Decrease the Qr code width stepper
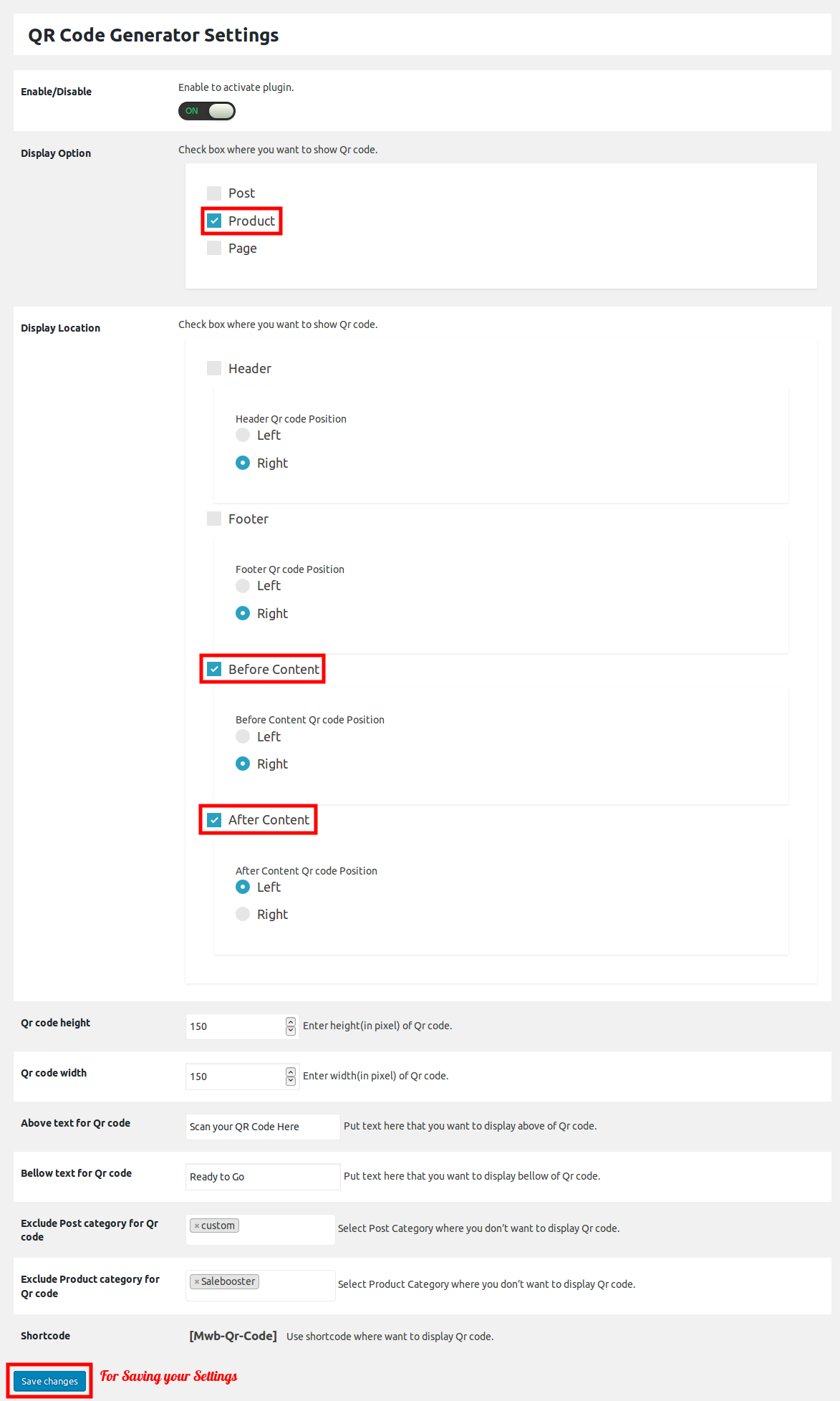Screen dimensions: 840x1401 291,1081
